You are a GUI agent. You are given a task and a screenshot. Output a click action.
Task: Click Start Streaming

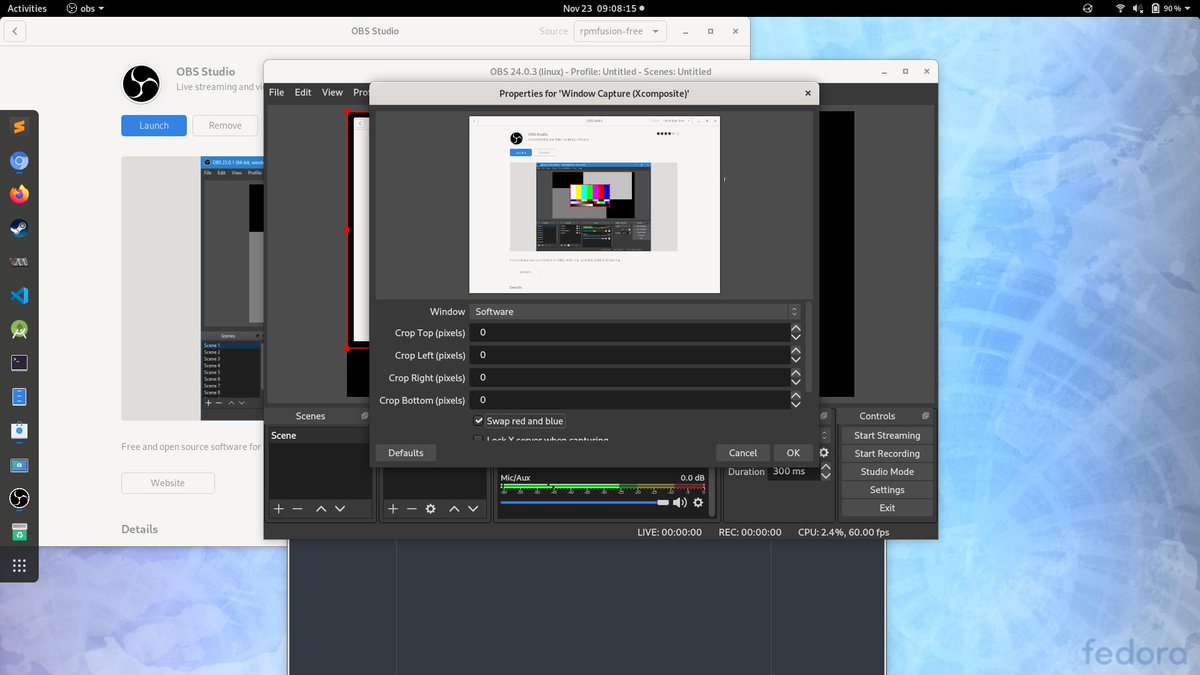[x=887, y=436]
